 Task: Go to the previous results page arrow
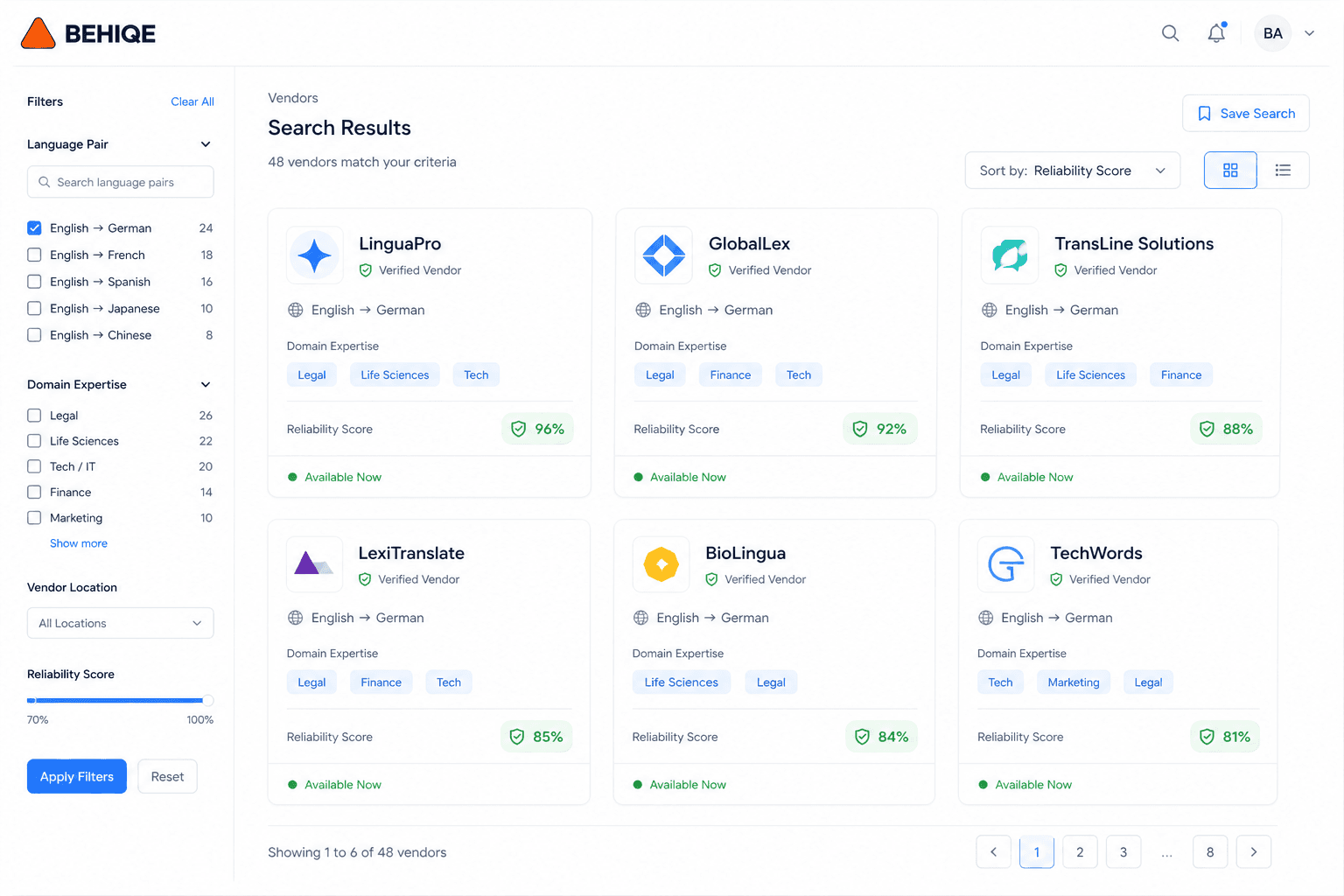pos(994,852)
